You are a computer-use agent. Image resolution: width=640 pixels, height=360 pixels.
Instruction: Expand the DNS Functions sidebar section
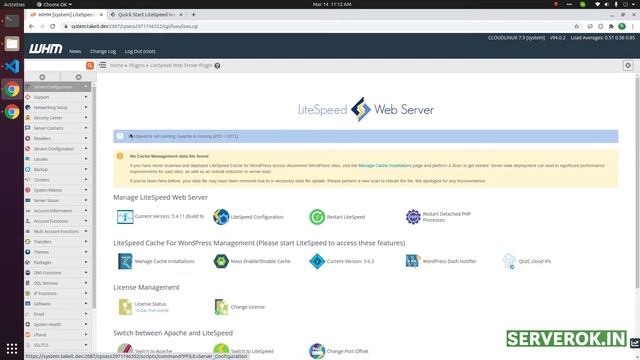pyautogui.click(x=57, y=273)
